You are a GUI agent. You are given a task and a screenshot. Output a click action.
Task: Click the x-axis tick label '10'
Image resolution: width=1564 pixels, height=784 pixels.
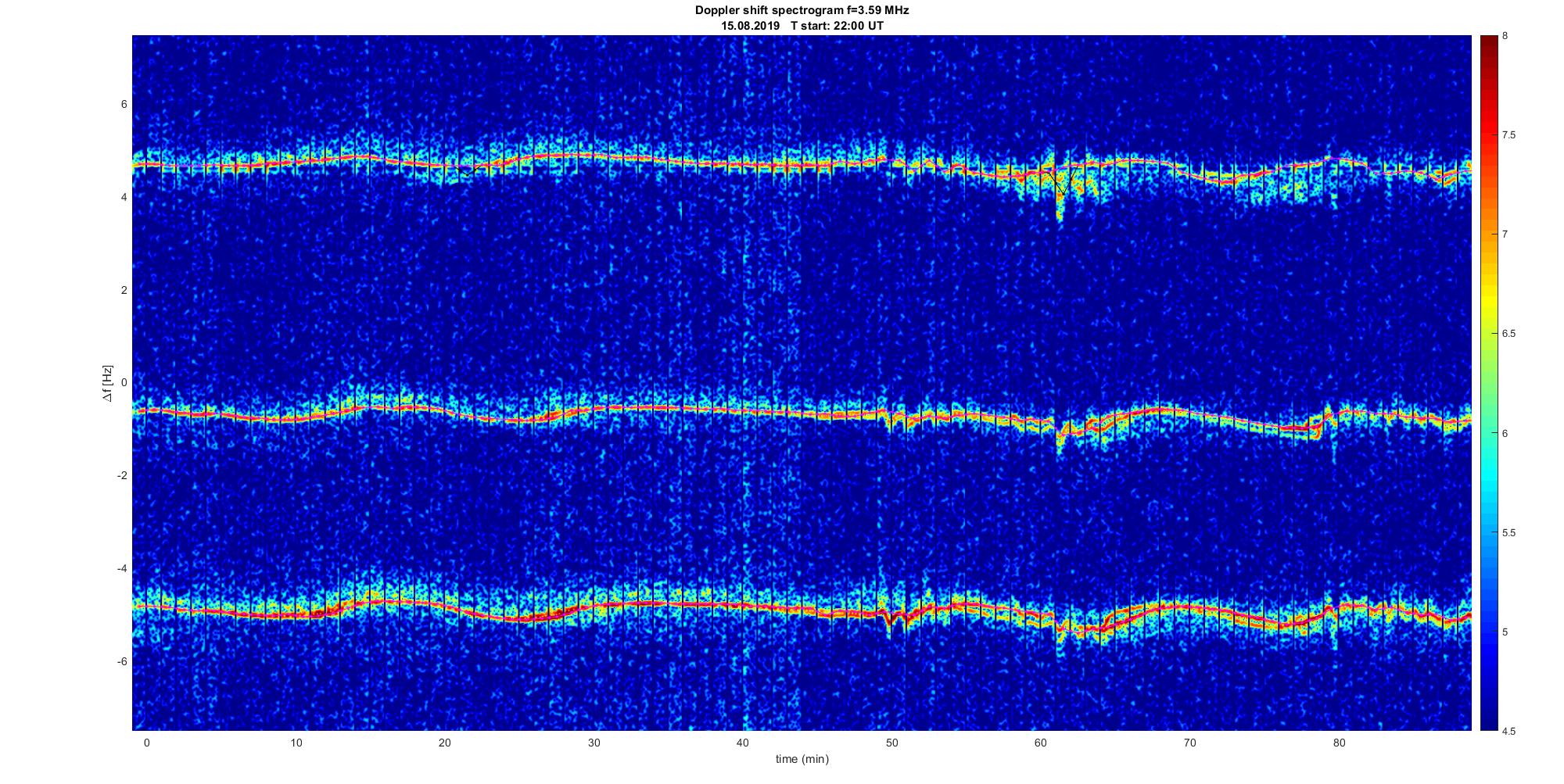(x=296, y=743)
